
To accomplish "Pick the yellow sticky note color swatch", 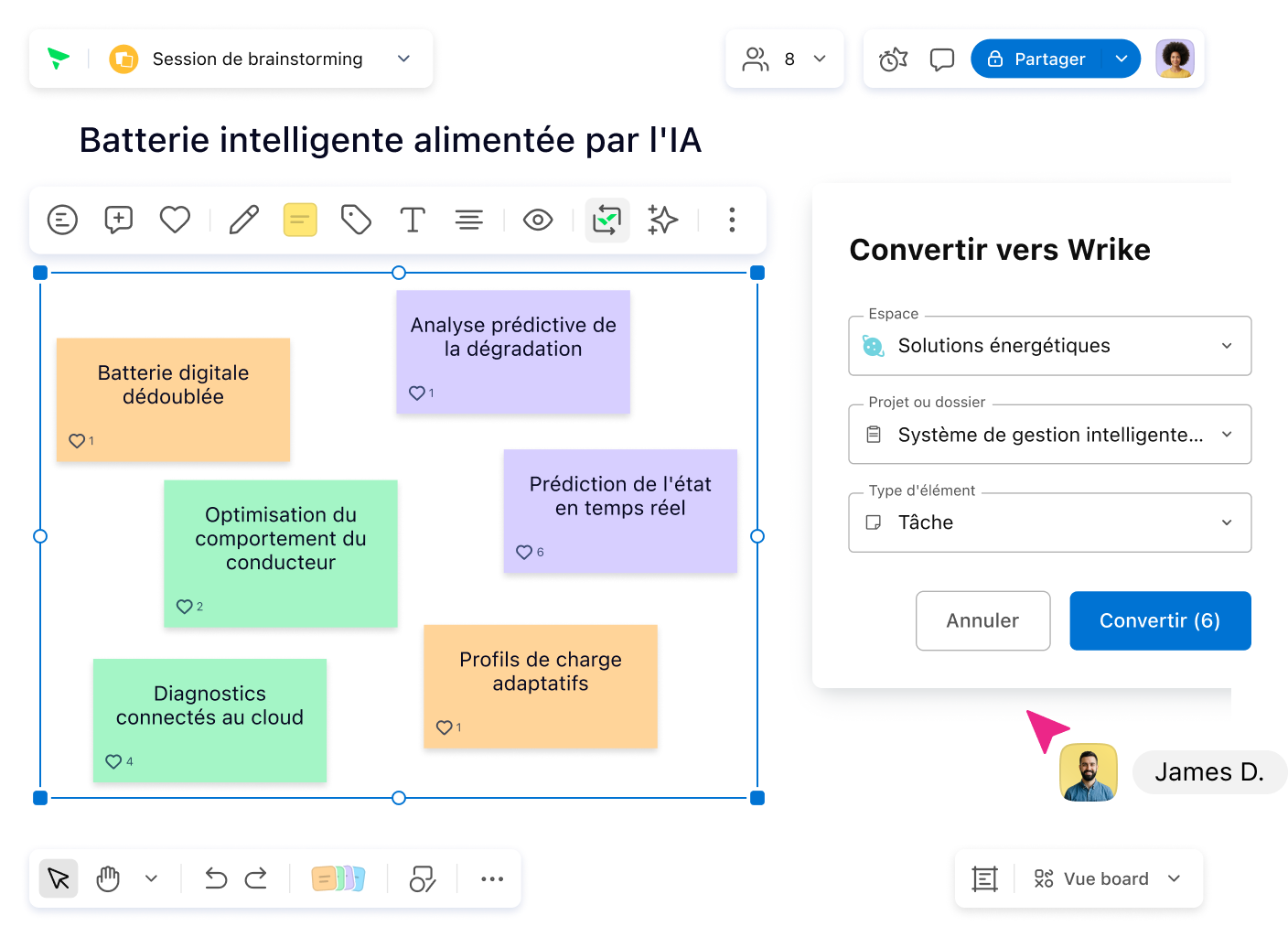I will click(x=300, y=220).
